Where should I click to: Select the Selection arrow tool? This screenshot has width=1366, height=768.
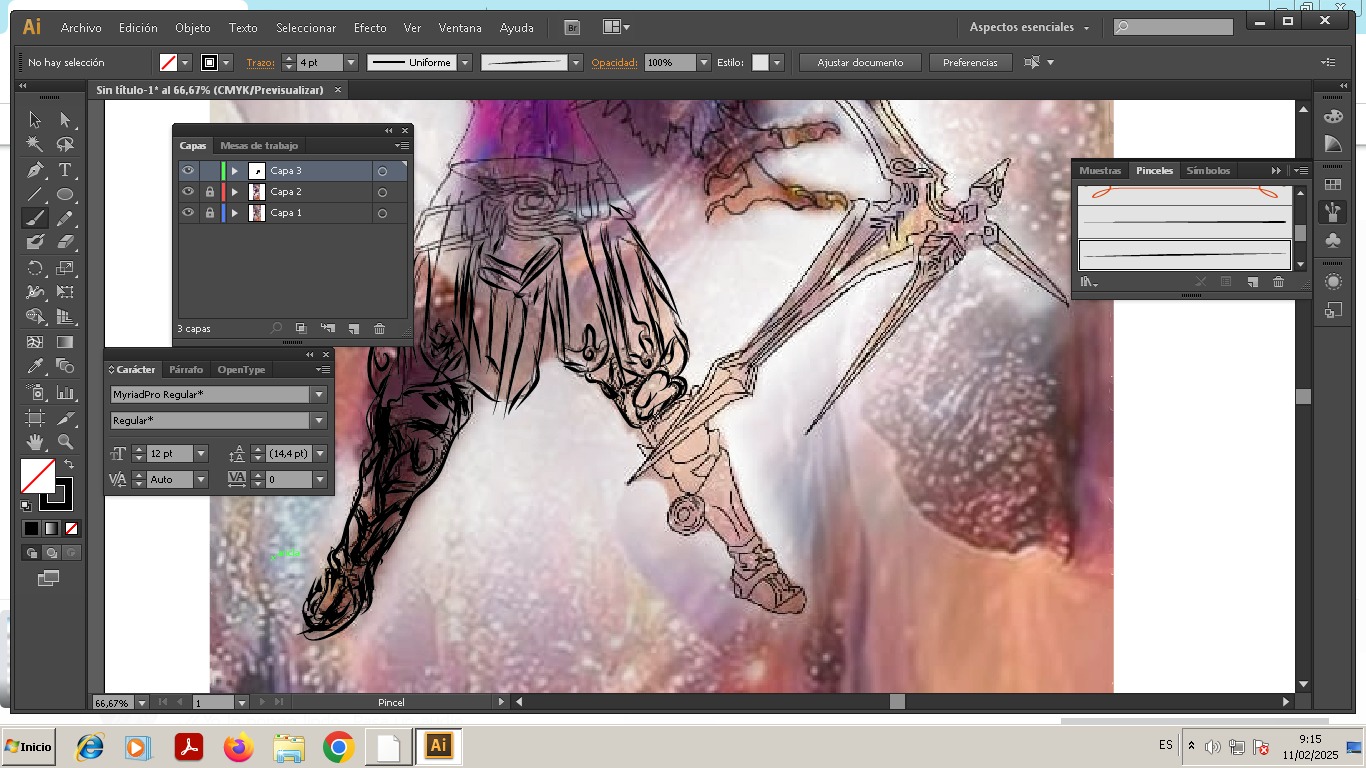point(35,120)
